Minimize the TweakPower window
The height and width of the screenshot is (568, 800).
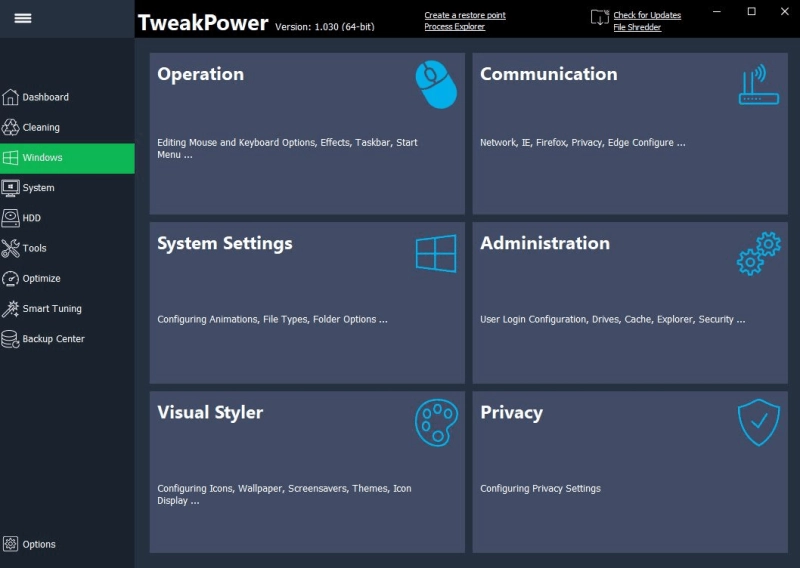coord(717,11)
